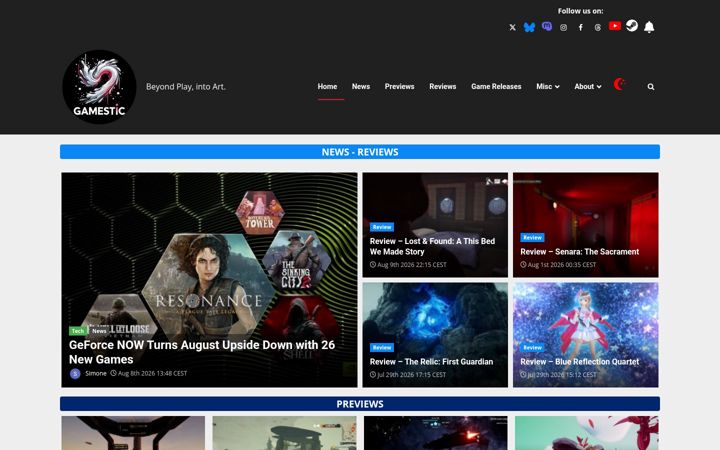Open the second preview thumbnail with green sky
Viewport: 720px width, 450px height.
(284, 433)
